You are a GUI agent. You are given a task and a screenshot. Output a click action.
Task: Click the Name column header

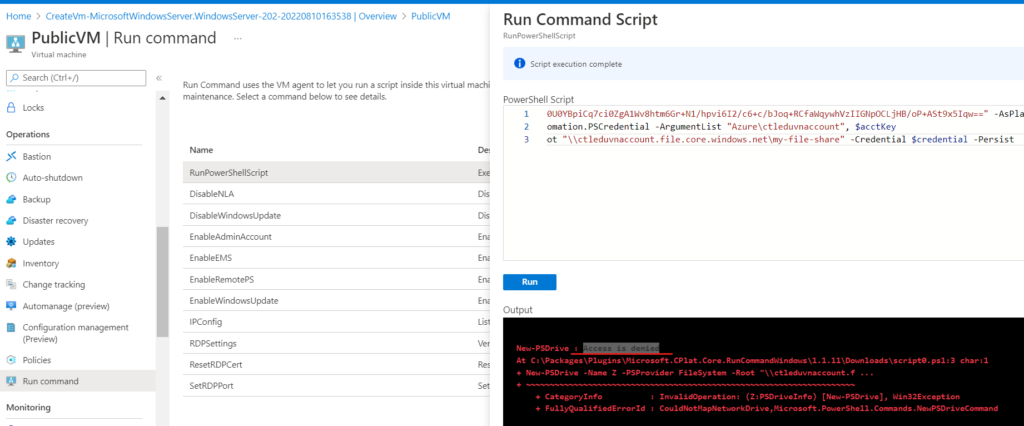pyautogui.click(x=200, y=150)
